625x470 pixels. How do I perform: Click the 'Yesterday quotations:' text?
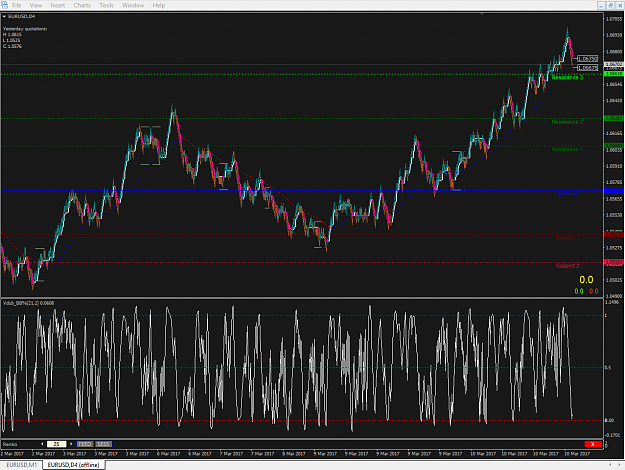[25, 29]
